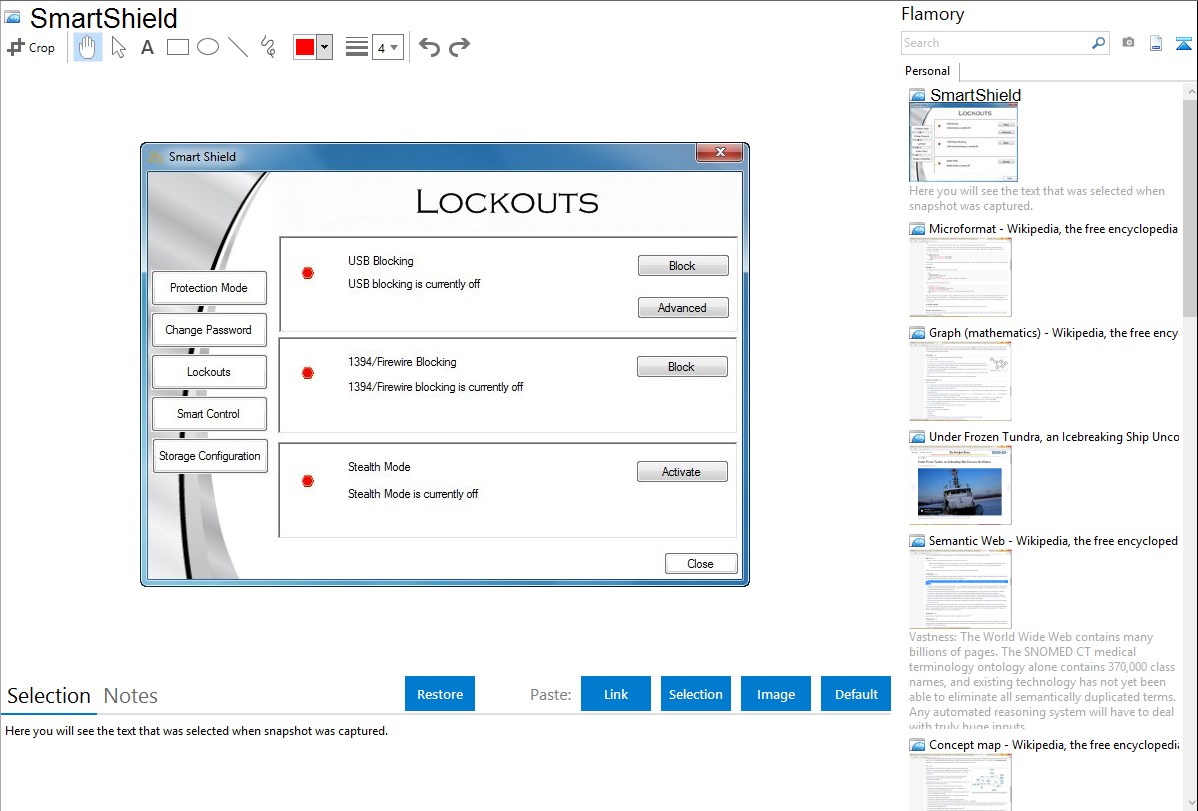This screenshot has height=811, width=1198.
Task: Click the SmartShield app icon in header
Action: pos(13,18)
